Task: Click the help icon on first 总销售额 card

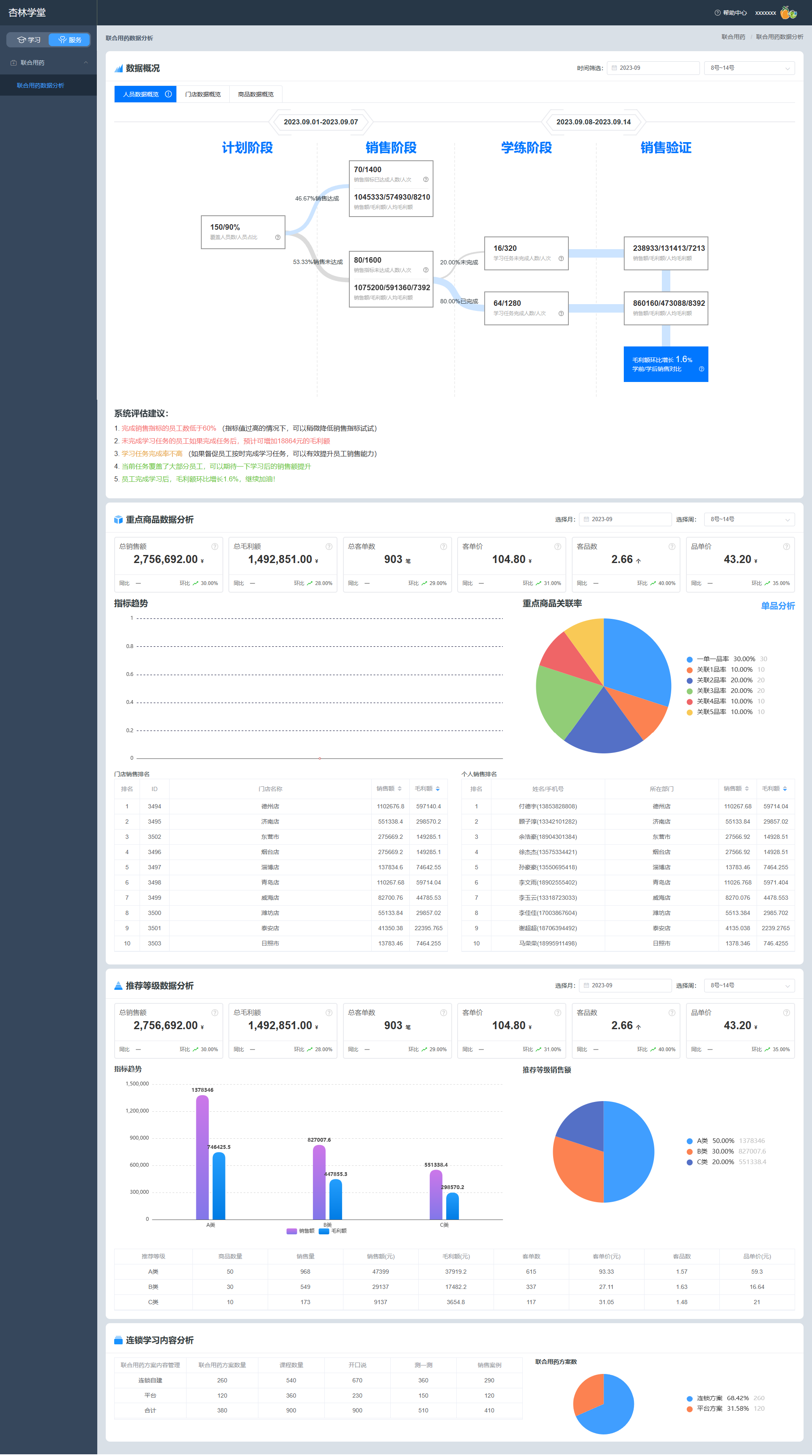Action: pyautogui.click(x=215, y=547)
